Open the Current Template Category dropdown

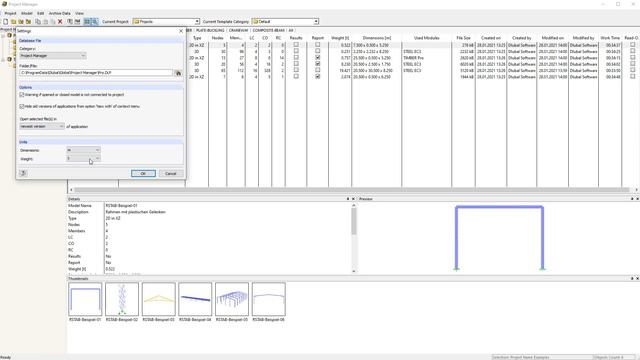click(316, 22)
